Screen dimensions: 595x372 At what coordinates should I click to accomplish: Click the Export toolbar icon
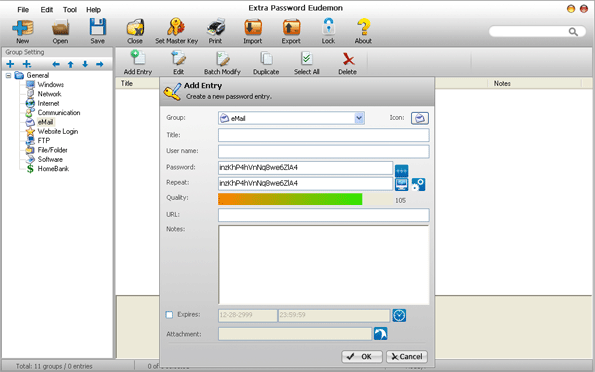coord(291,27)
